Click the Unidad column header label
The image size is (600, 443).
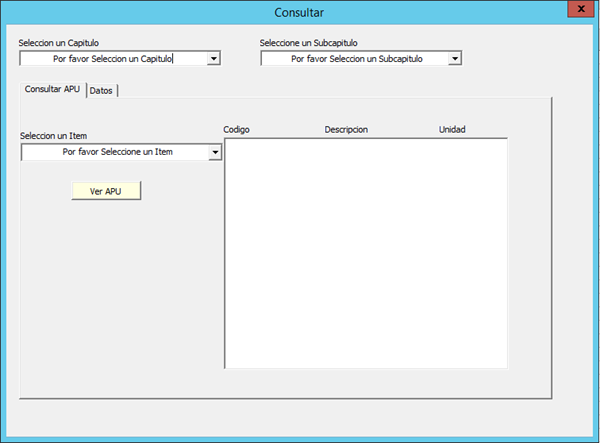pyautogui.click(x=452, y=130)
